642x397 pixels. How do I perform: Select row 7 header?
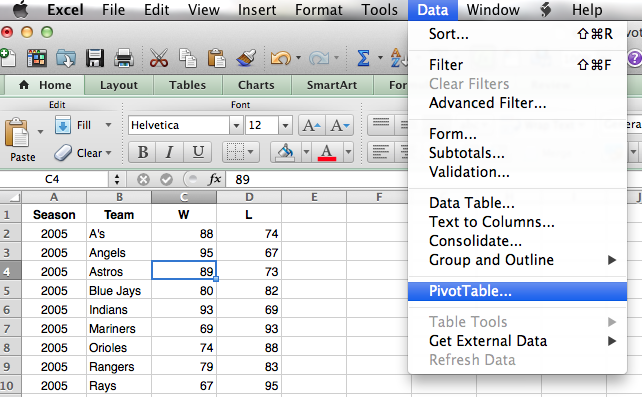click(11, 329)
